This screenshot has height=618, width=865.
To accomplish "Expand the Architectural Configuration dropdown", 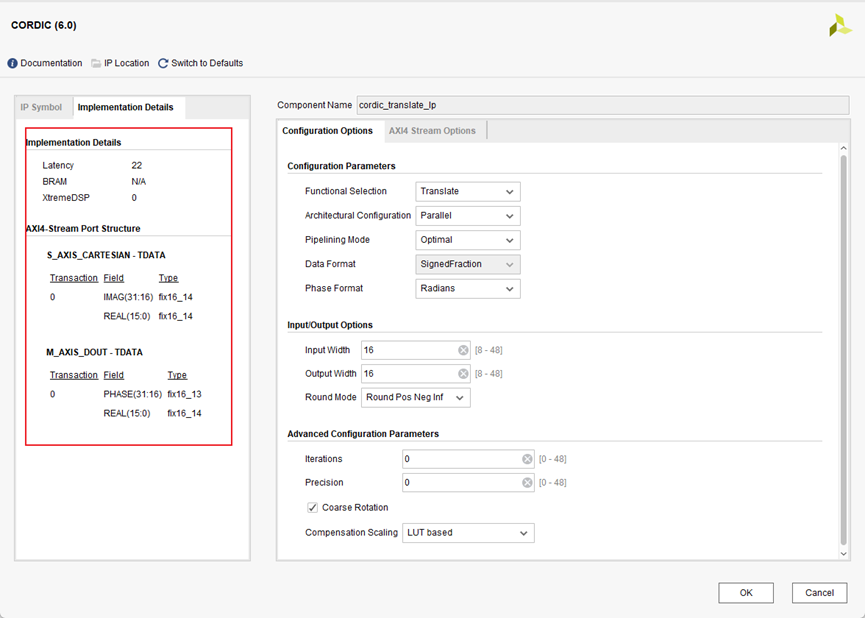I will (x=467, y=216).
